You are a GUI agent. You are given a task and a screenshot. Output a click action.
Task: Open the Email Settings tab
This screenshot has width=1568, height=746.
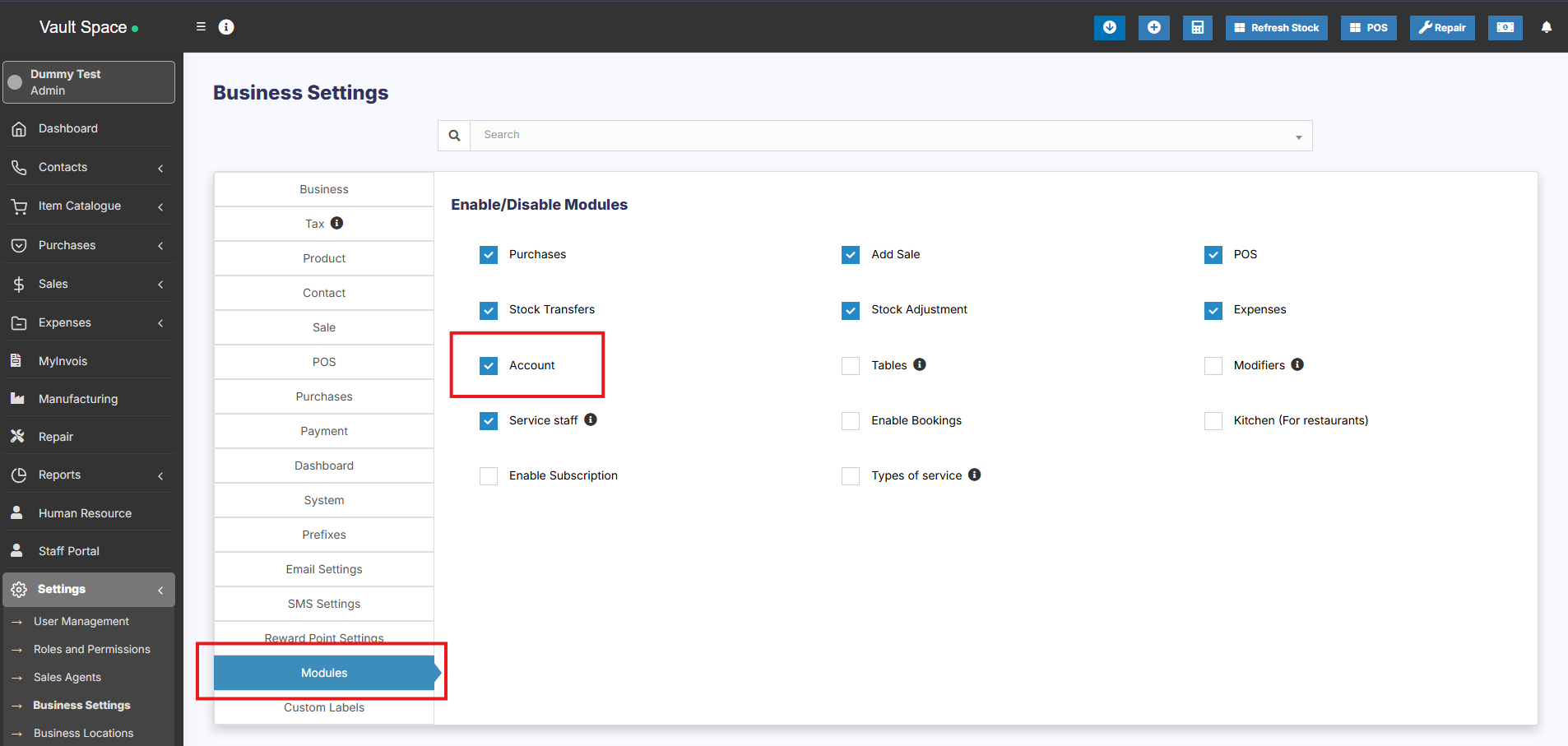pos(324,569)
